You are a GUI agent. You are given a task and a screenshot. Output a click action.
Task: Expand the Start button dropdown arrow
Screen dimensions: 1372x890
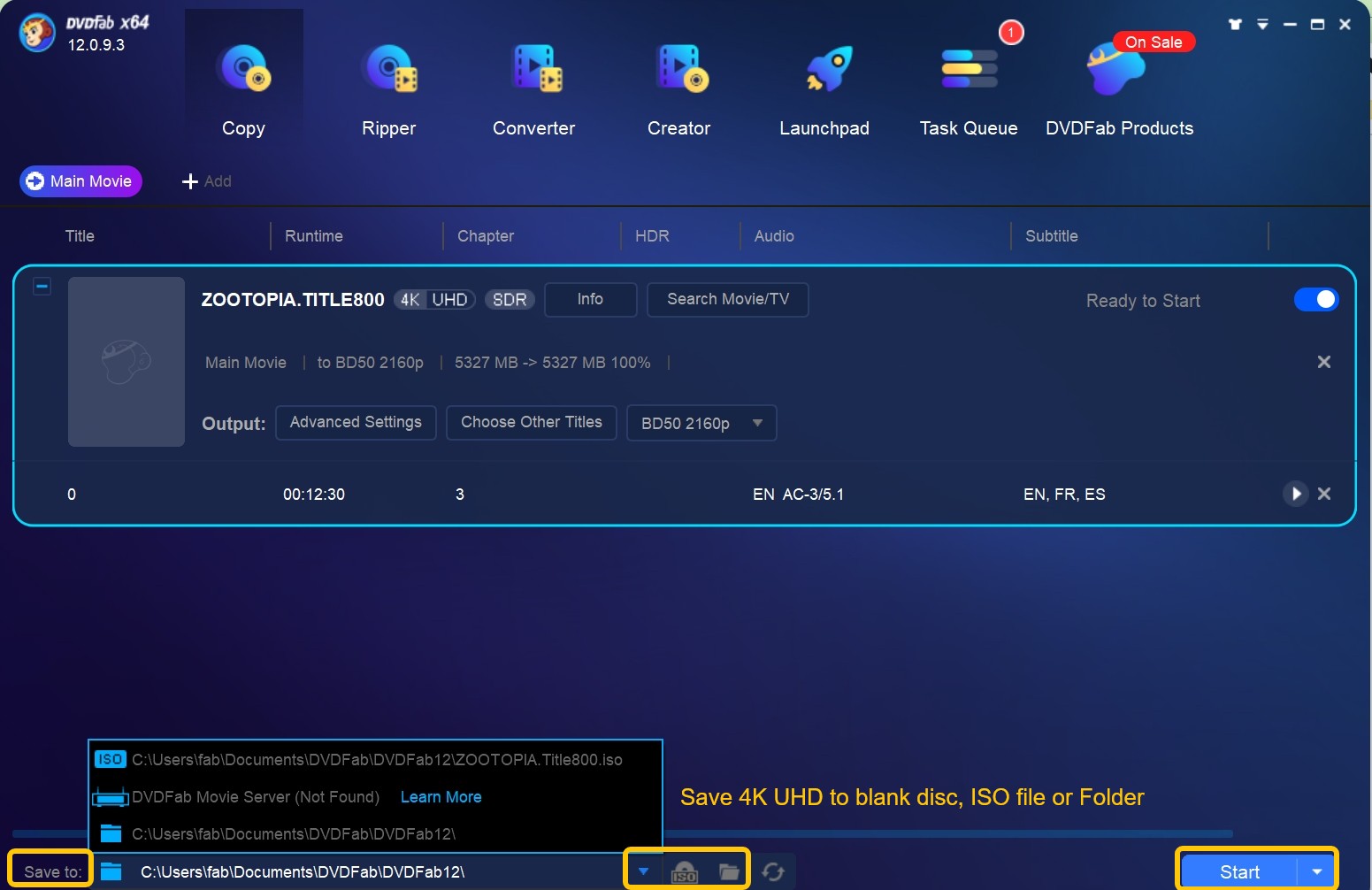(x=1316, y=872)
